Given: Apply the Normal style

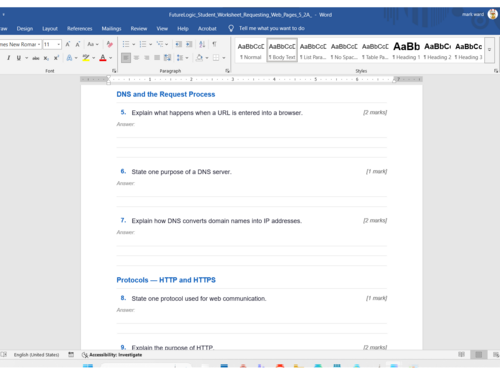Looking at the screenshot, I should pyautogui.click(x=251, y=50).
